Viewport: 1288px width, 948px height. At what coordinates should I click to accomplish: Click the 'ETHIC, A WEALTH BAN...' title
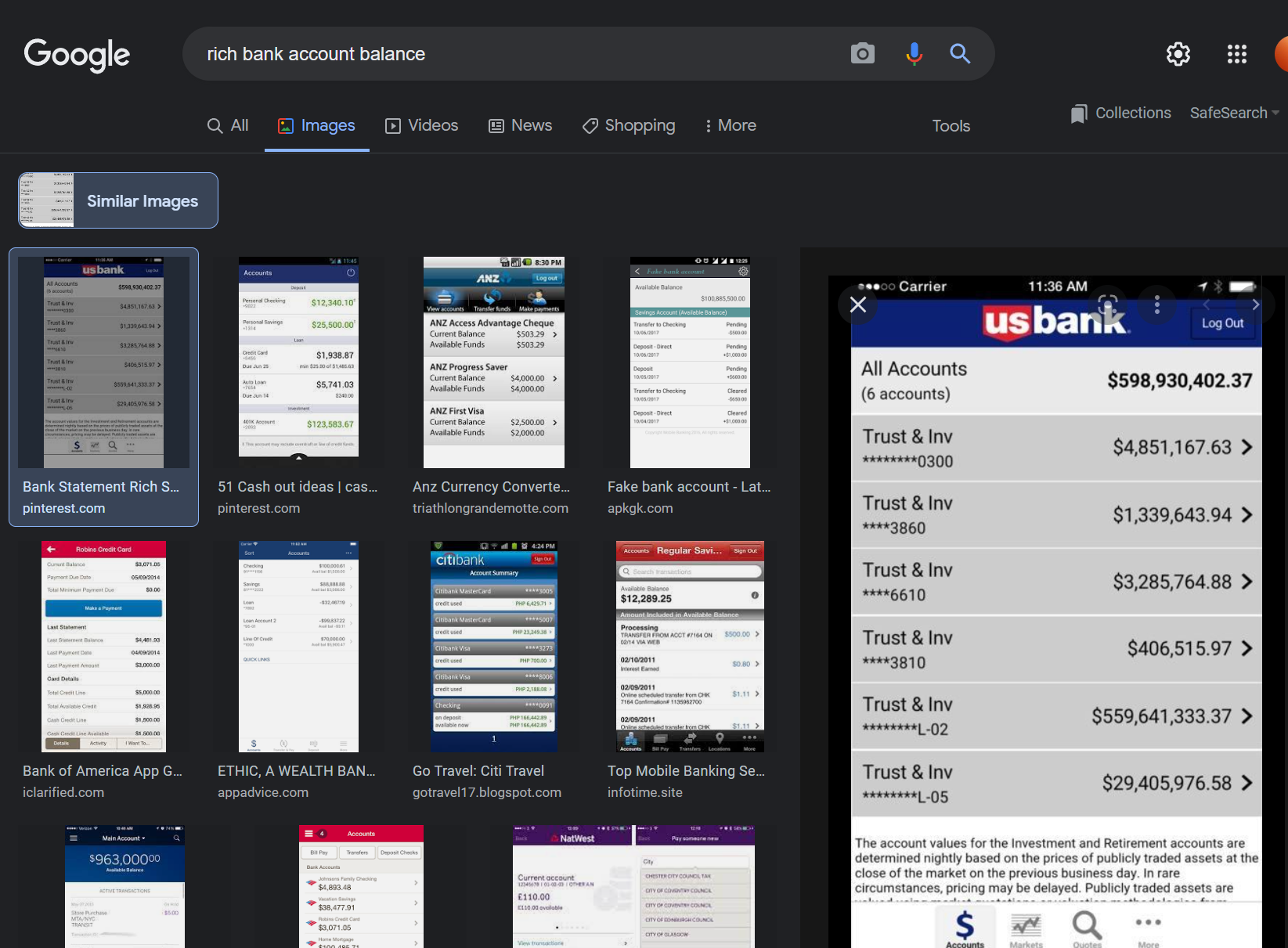[297, 771]
